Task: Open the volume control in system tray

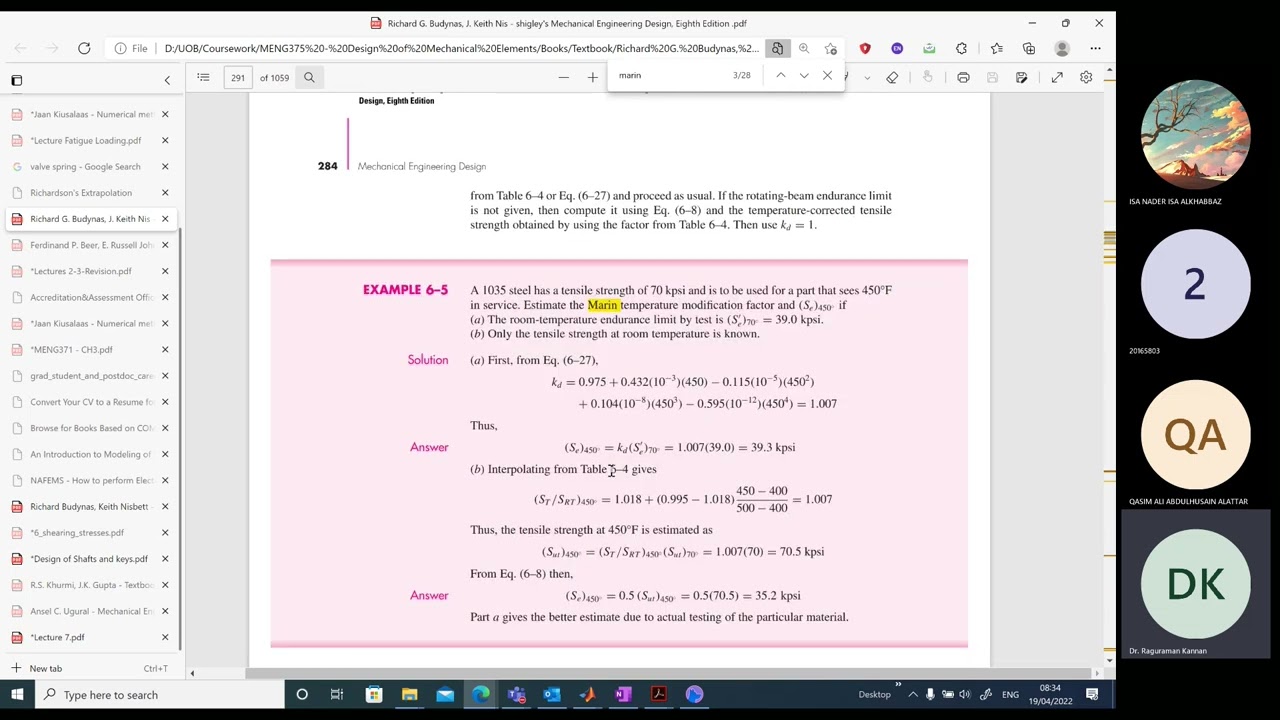Action: tap(966, 694)
